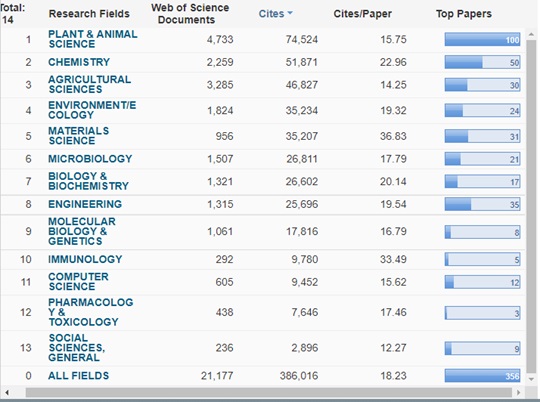Click the Top Papers bar showing 100
Screen dimensions: 540x402
click(482, 40)
